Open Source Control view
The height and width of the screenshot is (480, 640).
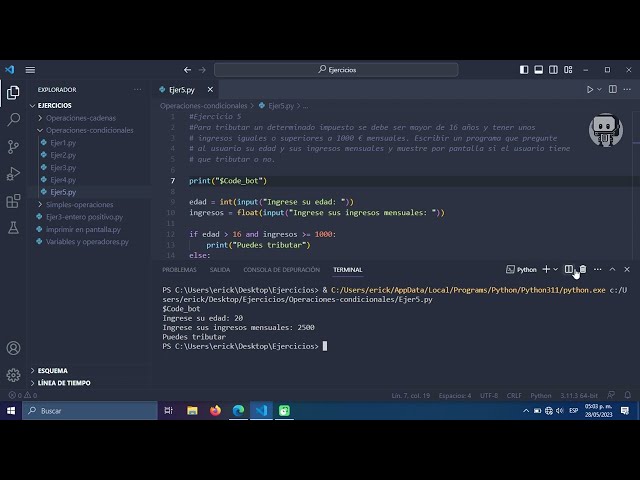[x=13, y=147]
